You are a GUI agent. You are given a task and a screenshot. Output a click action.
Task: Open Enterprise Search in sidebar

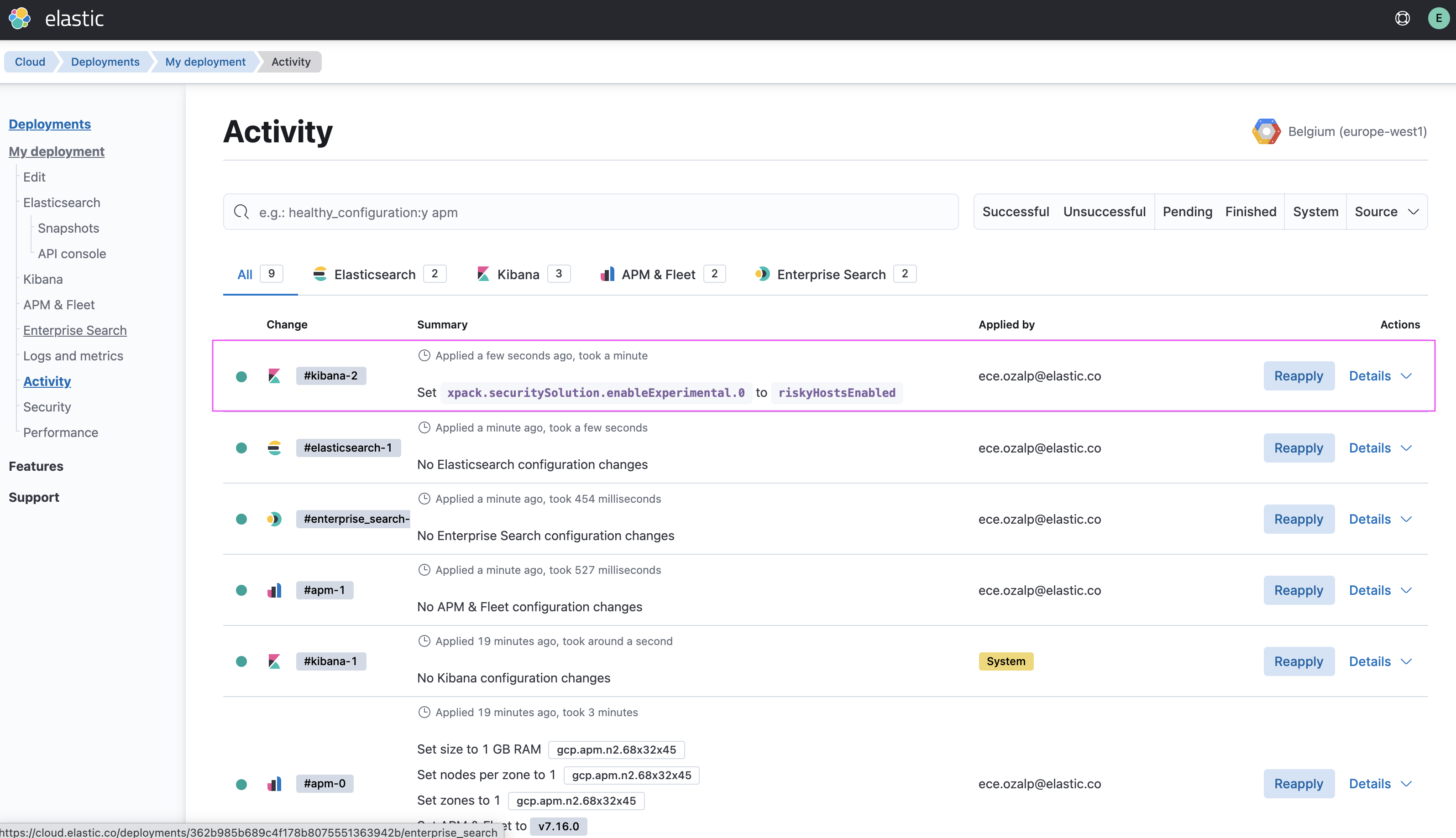[x=75, y=330]
